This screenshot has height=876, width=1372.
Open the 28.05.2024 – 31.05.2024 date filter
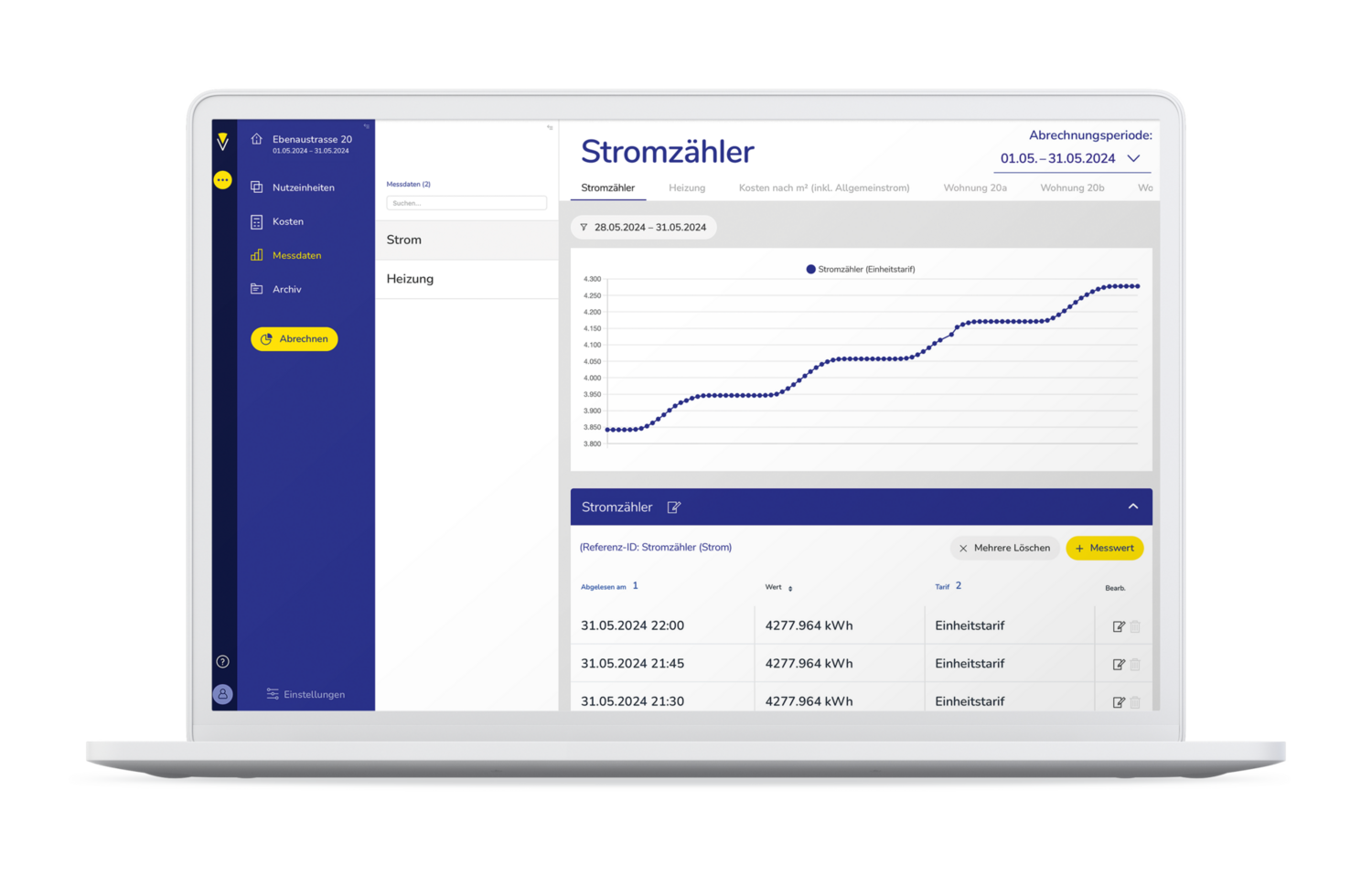coord(643,228)
